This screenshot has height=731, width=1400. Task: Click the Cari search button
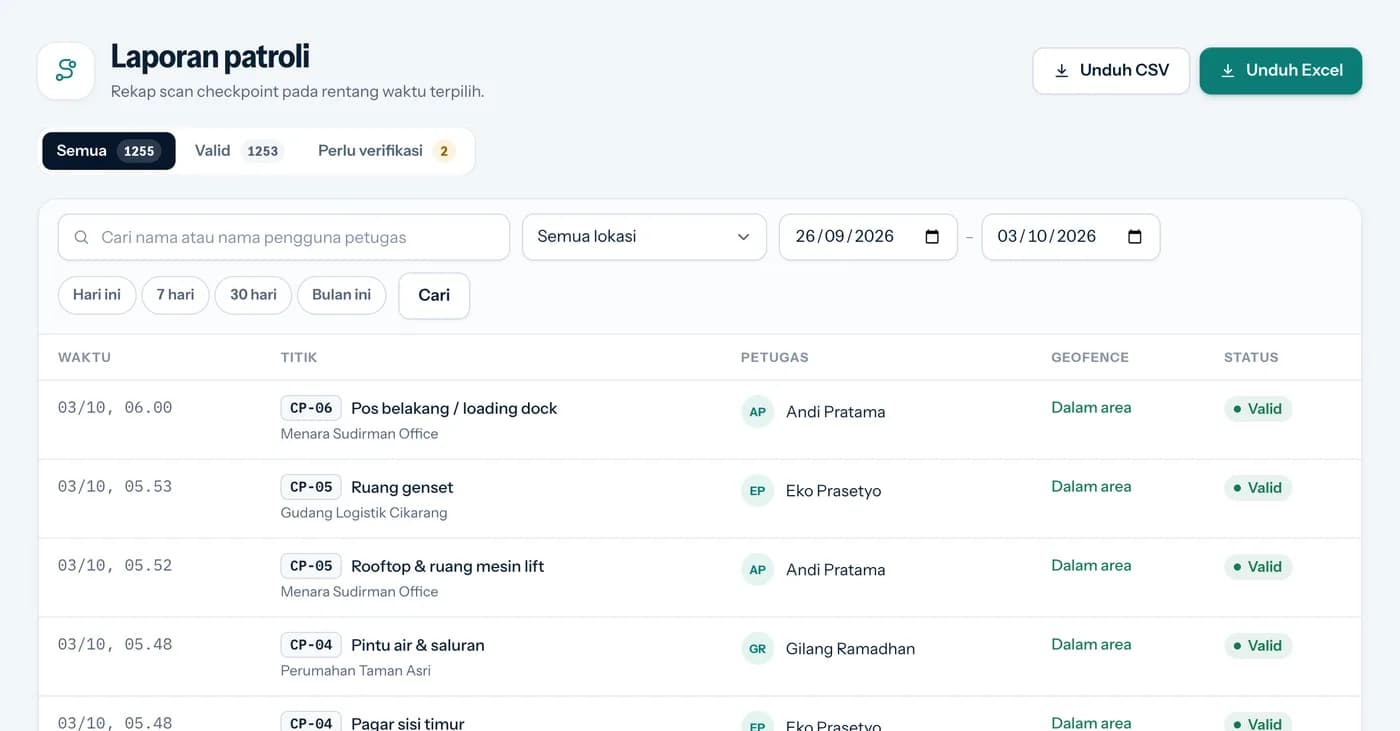pyautogui.click(x=434, y=296)
